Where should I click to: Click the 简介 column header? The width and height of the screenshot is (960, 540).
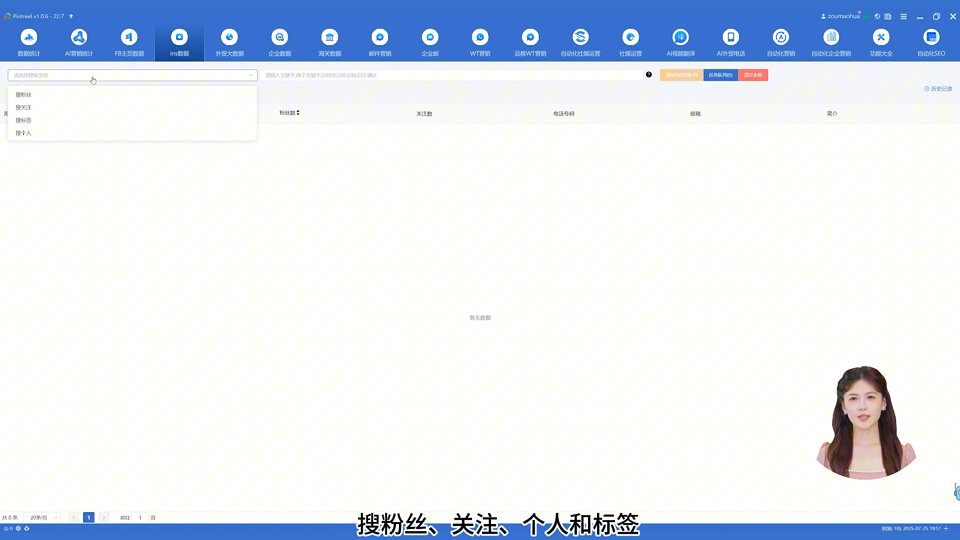832,113
